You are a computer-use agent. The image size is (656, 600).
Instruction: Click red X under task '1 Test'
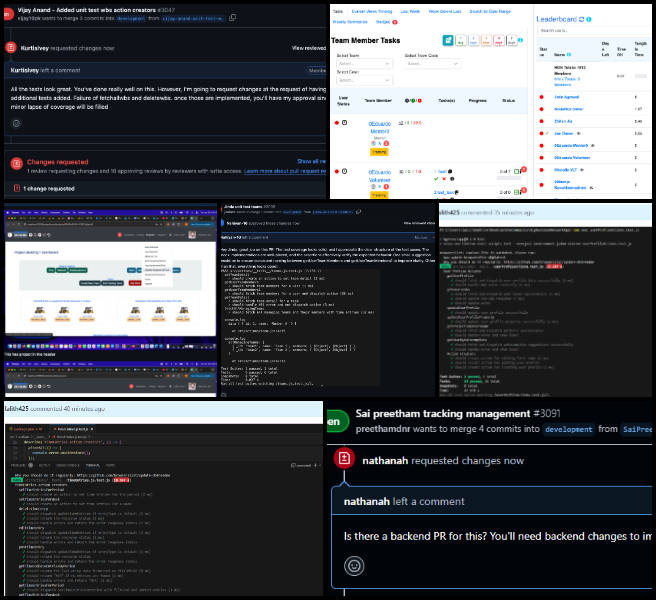tap(444, 179)
